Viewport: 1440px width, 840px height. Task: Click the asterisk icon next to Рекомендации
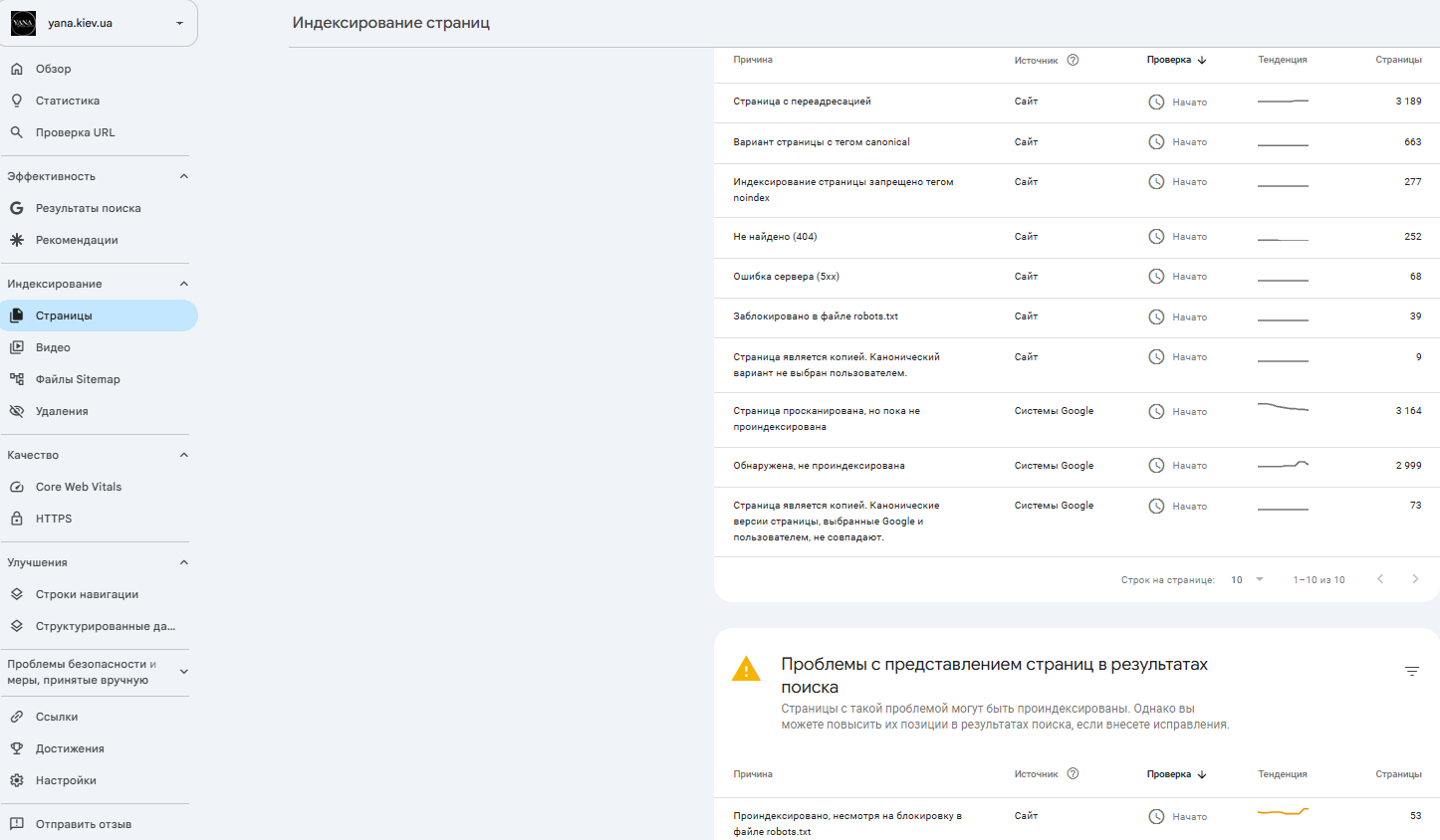(x=17, y=240)
